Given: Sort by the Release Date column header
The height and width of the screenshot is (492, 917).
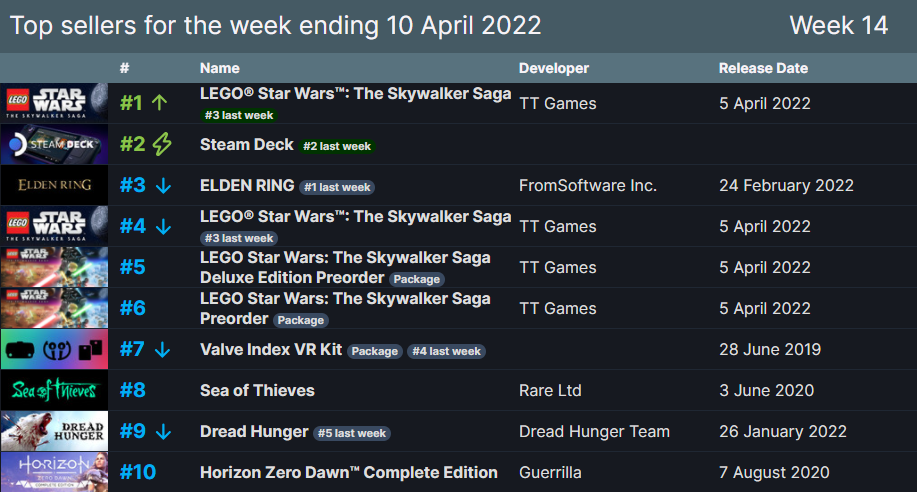Looking at the screenshot, I should pos(763,68).
